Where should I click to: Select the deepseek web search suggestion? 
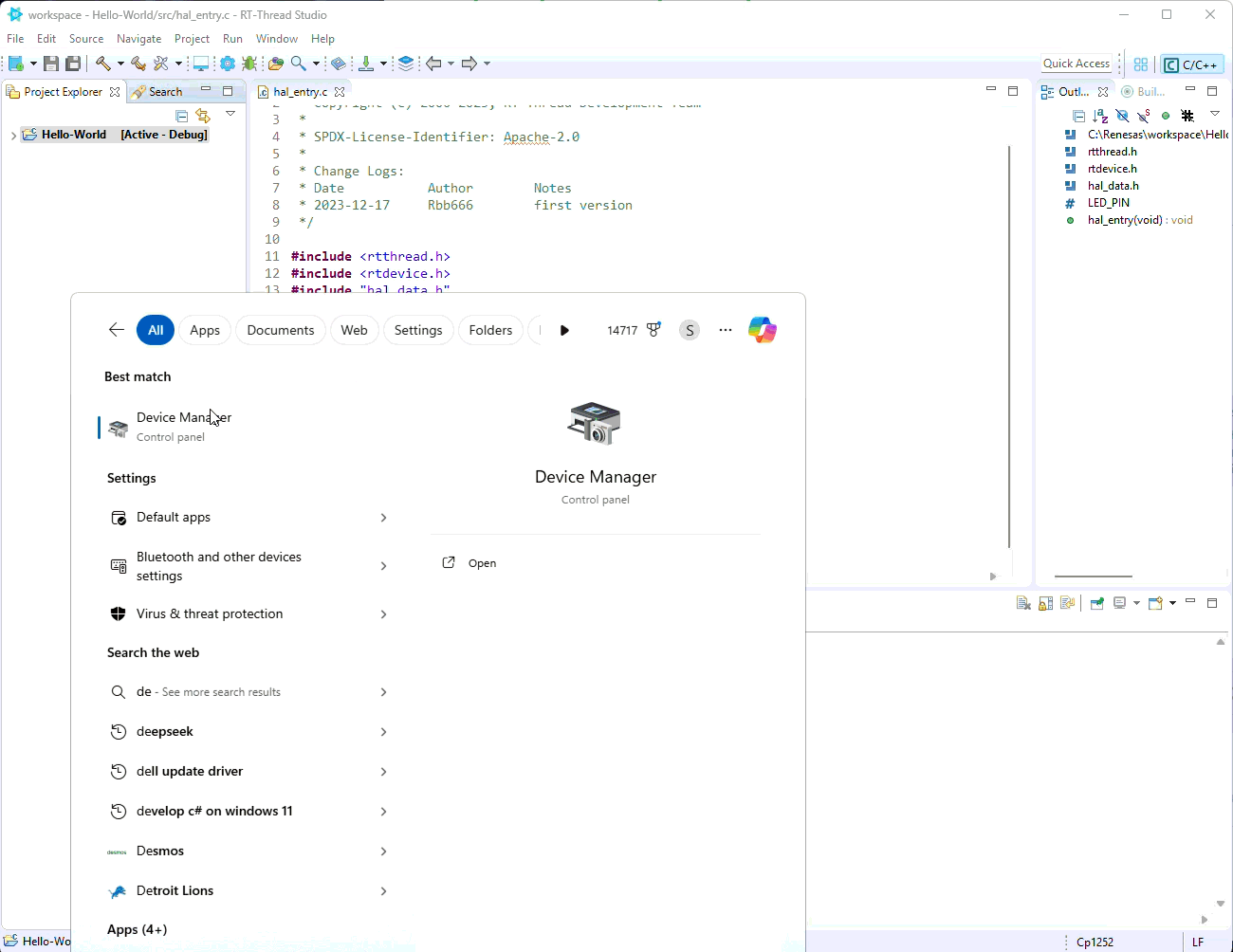[165, 732]
